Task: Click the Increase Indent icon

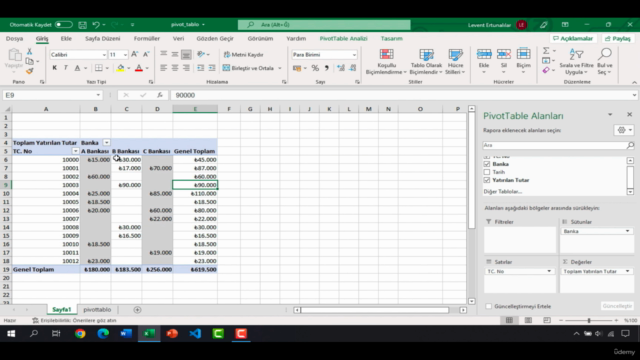Action: click(x=212, y=68)
